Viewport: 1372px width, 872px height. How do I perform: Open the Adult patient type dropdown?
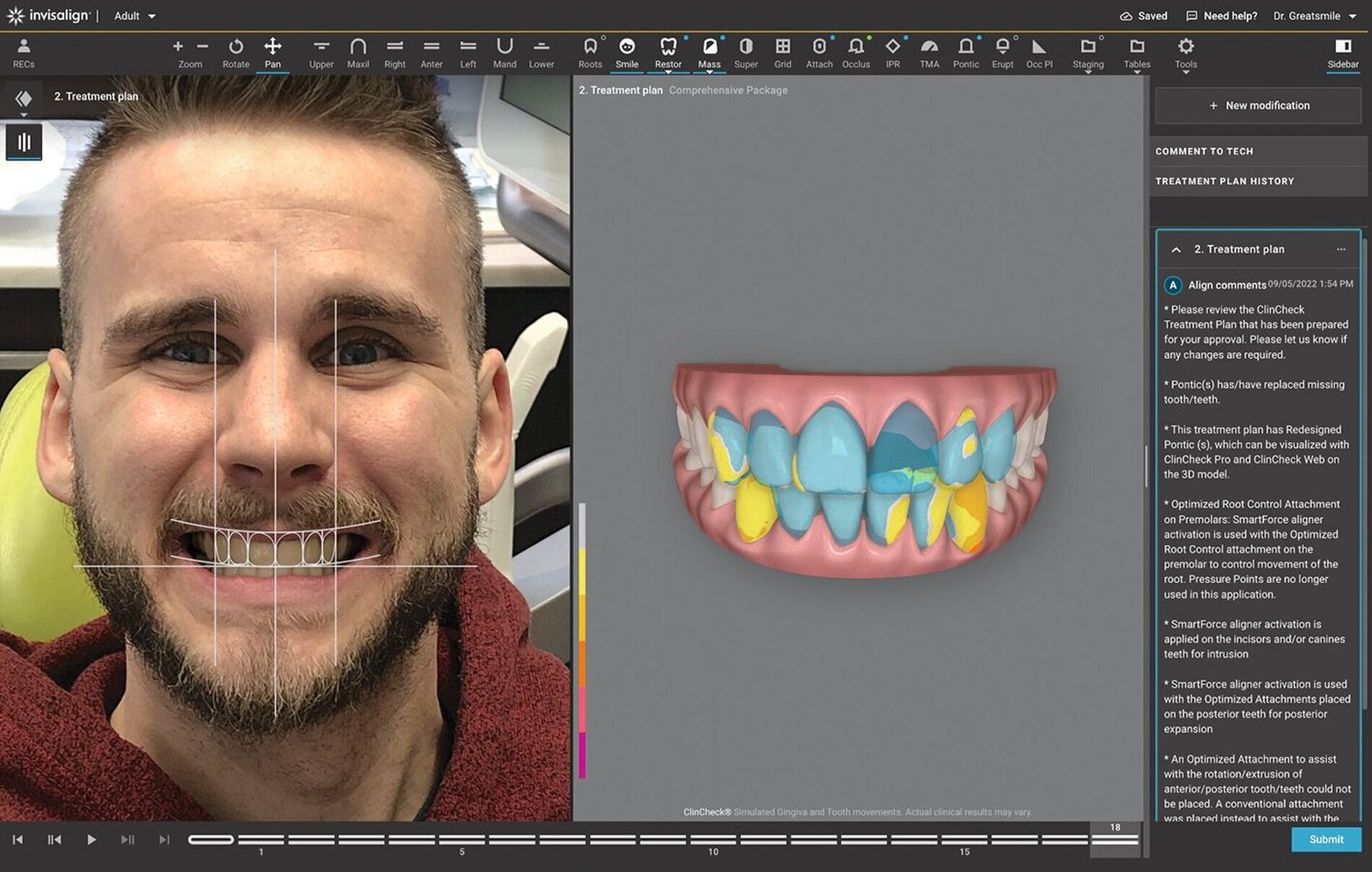coord(134,15)
